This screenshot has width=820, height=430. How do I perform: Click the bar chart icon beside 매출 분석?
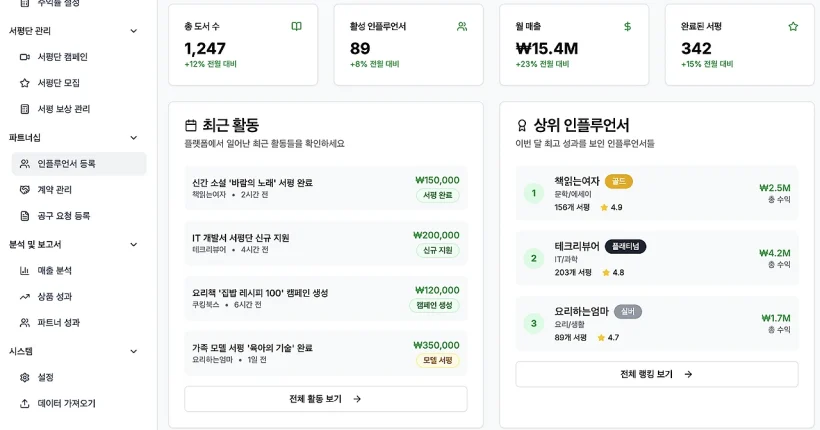click(25, 271)
